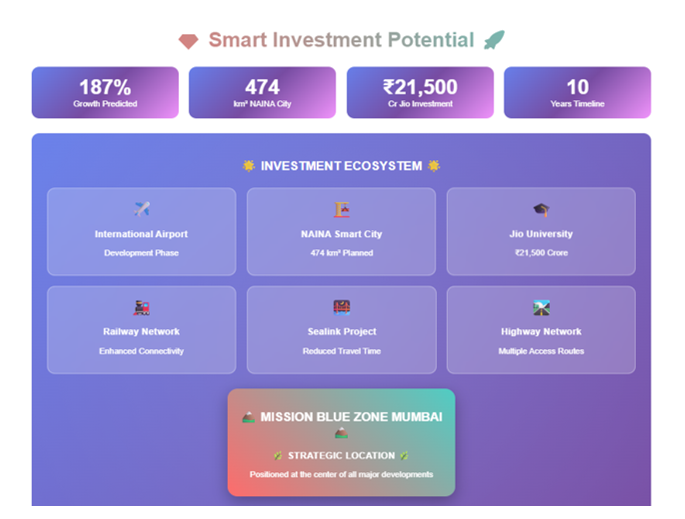Select the 10 Years Timeline stat card
Viewport: 685px width, 519px height.
point(578,93)
